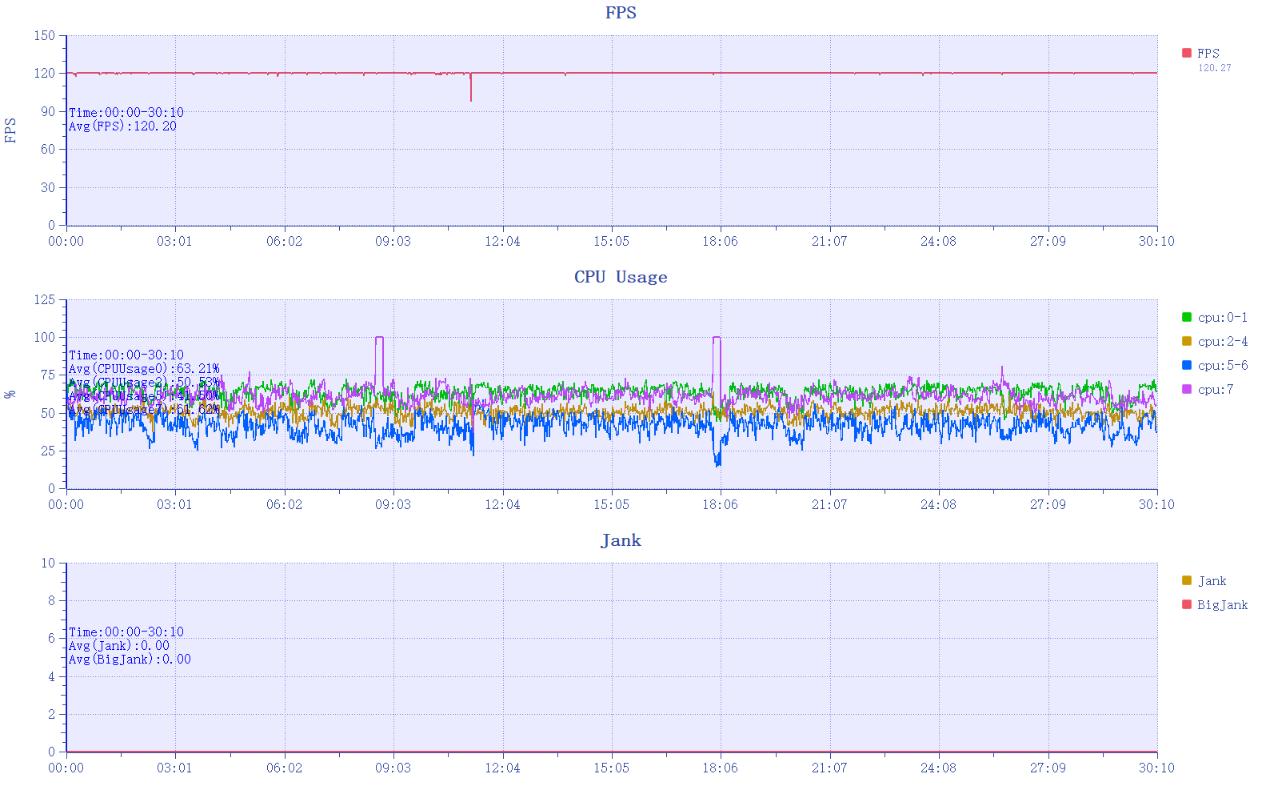Click the 120.27 current FPS value
The width and height of the screenshot is (1270, 790).
(x=1213, y=67)
